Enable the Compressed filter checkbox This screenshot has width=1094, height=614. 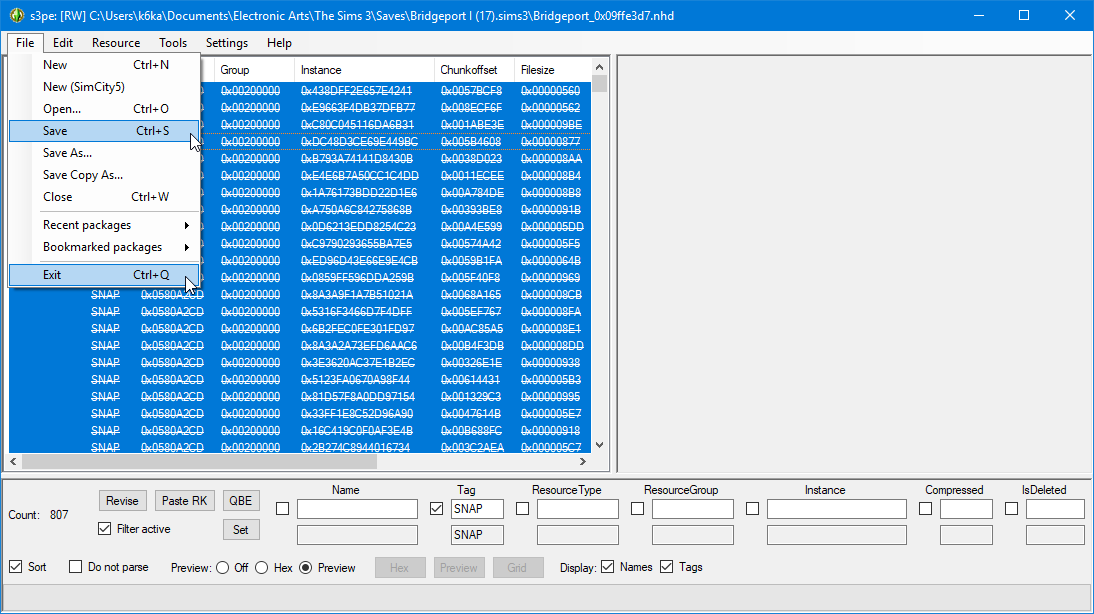pyautogui.click(x=926, y=509)
